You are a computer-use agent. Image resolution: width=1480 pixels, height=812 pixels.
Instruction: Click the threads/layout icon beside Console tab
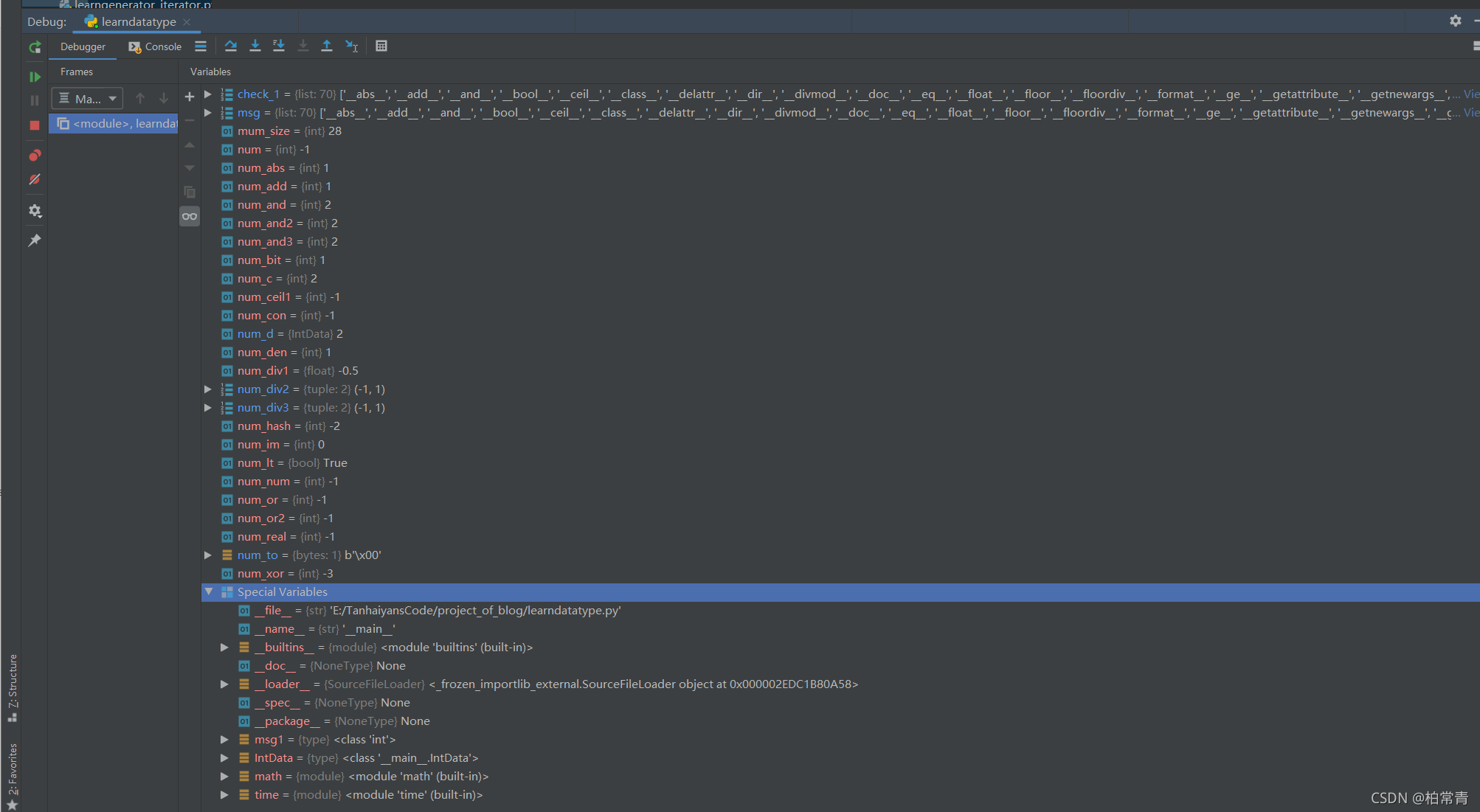click(x=201, y=46)
